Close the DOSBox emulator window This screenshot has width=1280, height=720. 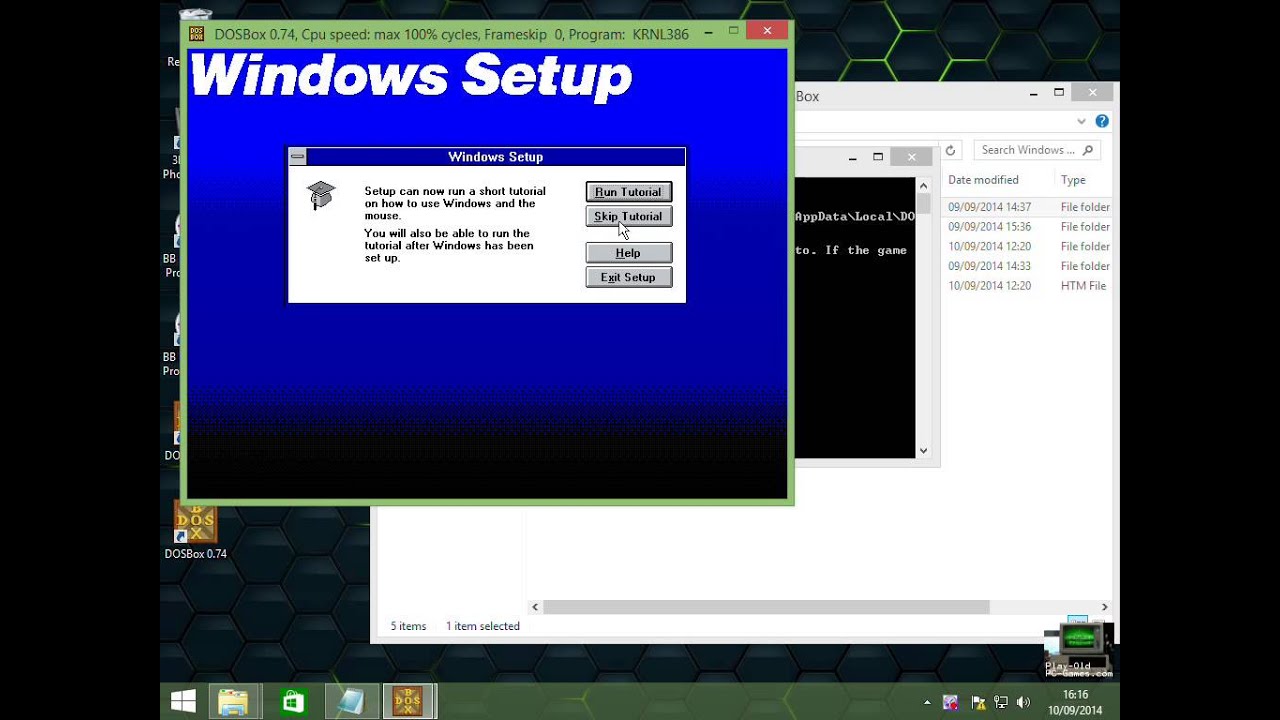[767, 31]
